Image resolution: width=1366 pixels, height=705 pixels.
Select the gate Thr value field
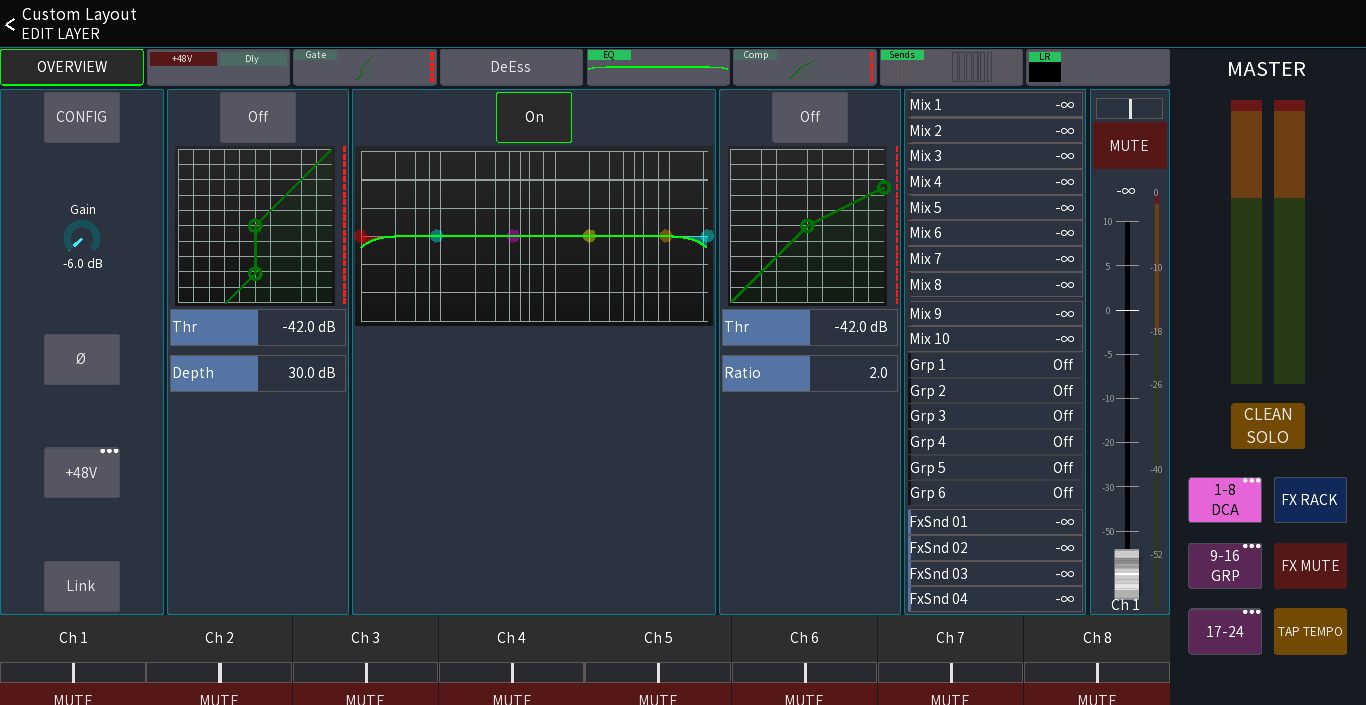[258, 327]
